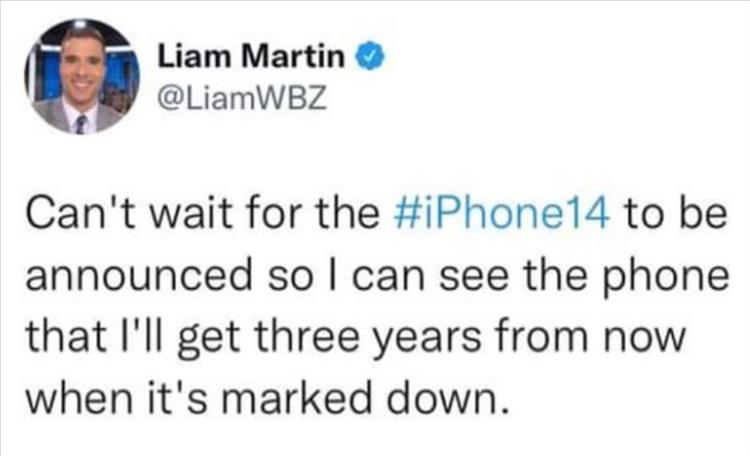The height and width of the screenshot is (456, 750).
Task: Click the Liam Martin display name
Action: (251, 56)
